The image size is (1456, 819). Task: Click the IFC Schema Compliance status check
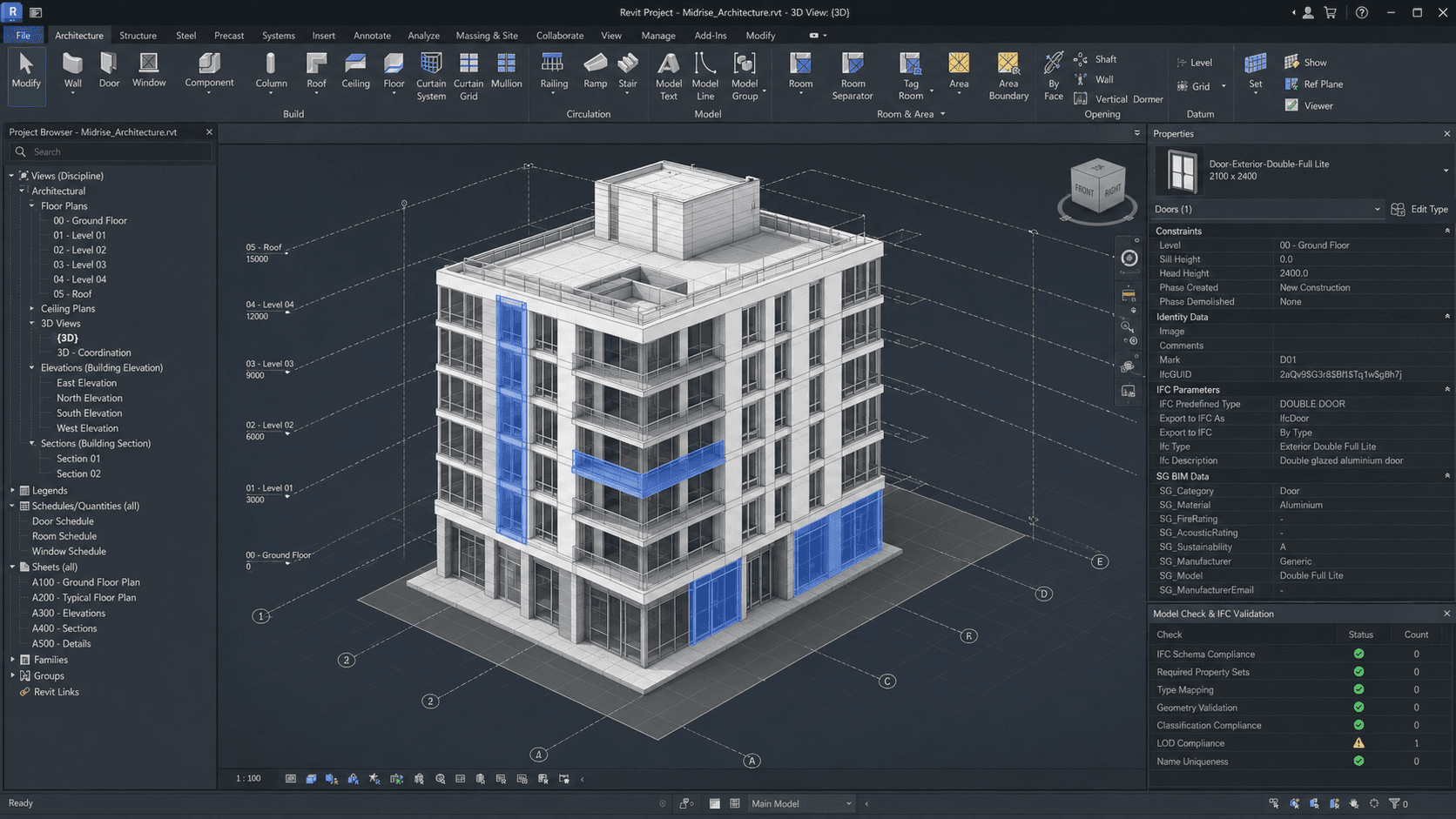[1358, 654]
